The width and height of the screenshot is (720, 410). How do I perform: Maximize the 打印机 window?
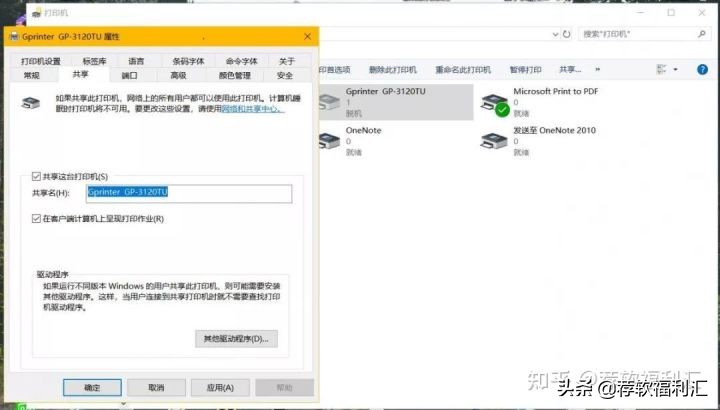[x=671, y=13]
